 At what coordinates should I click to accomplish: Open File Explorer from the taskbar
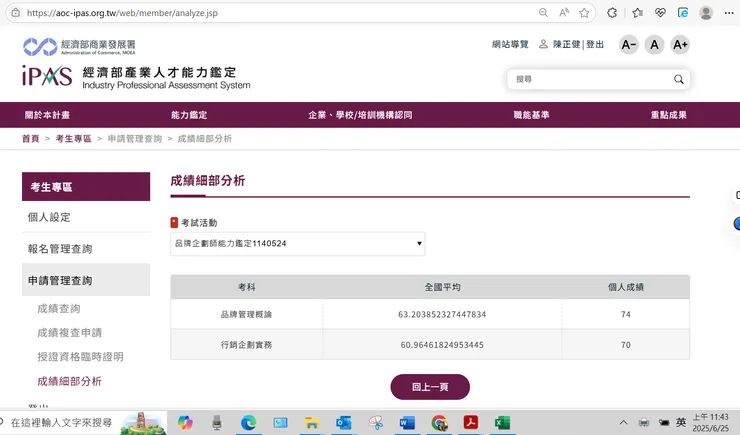pyautogui.click(x=311, y=422)
